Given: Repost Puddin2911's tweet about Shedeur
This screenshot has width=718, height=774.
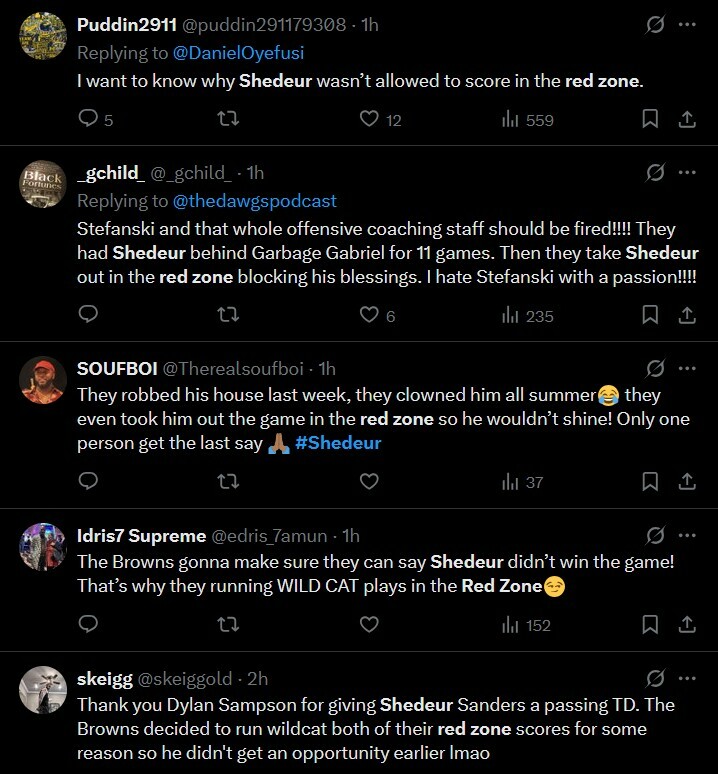Looking at the screenshot, I should 228,120.
